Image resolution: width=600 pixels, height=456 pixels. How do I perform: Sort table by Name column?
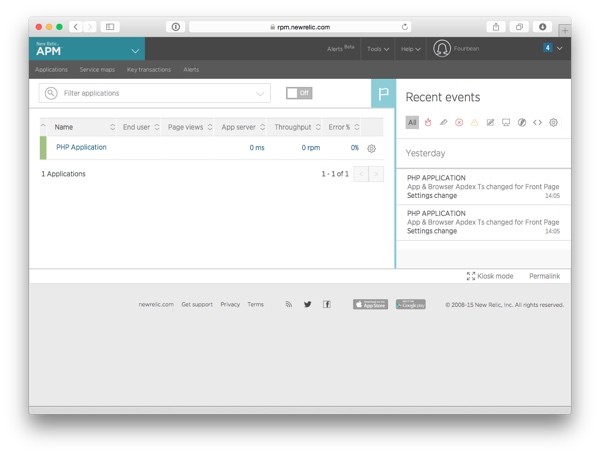pos(84,127)
